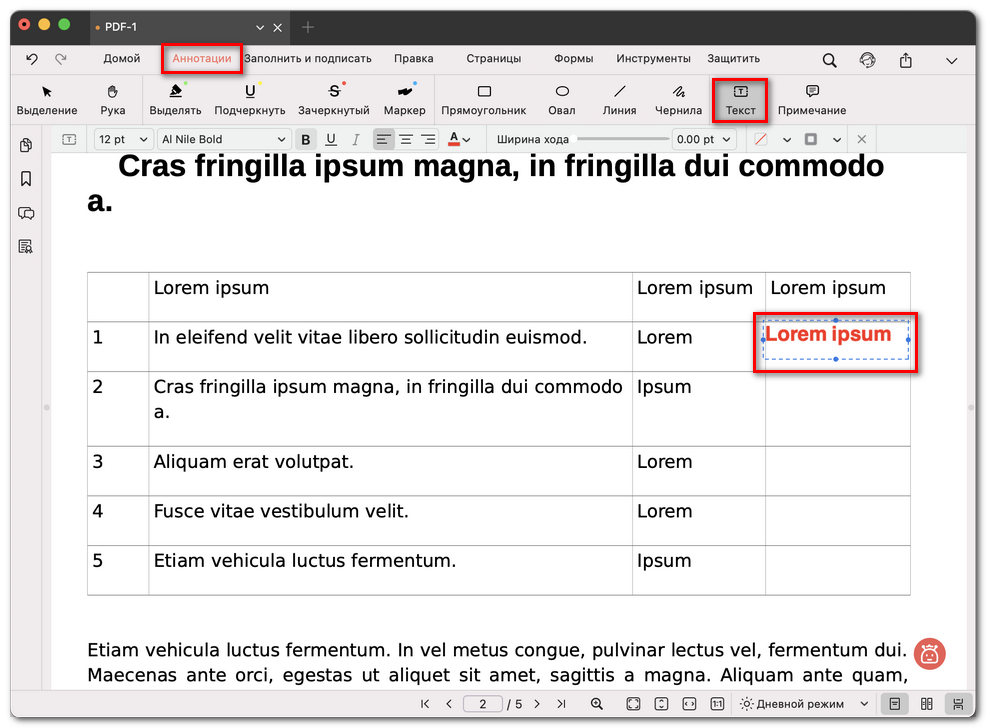Choose the Чернила ink tool
Screen dimensions: 987x728
pos(678,99)
